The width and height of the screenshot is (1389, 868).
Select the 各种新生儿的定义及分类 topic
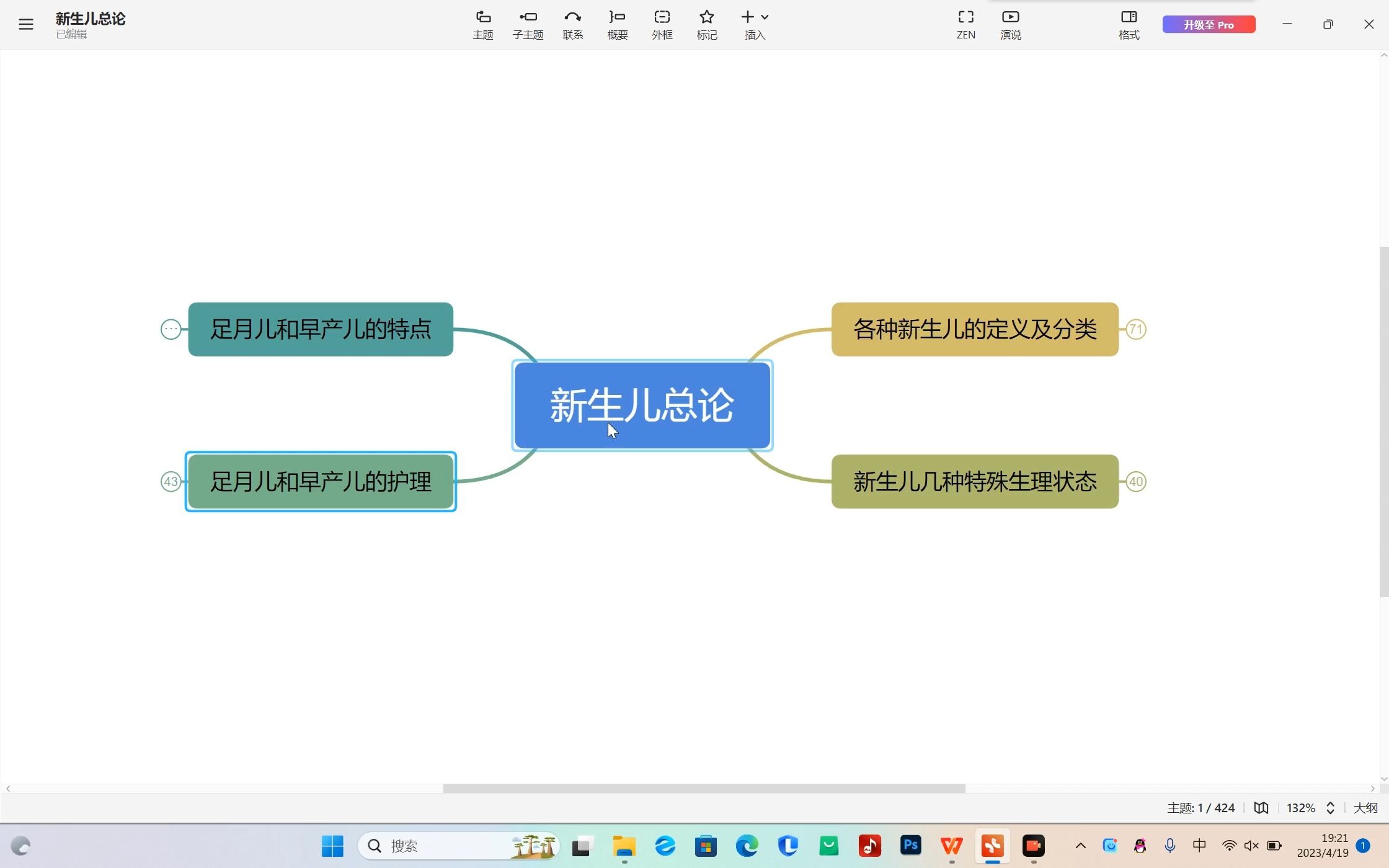975,329
